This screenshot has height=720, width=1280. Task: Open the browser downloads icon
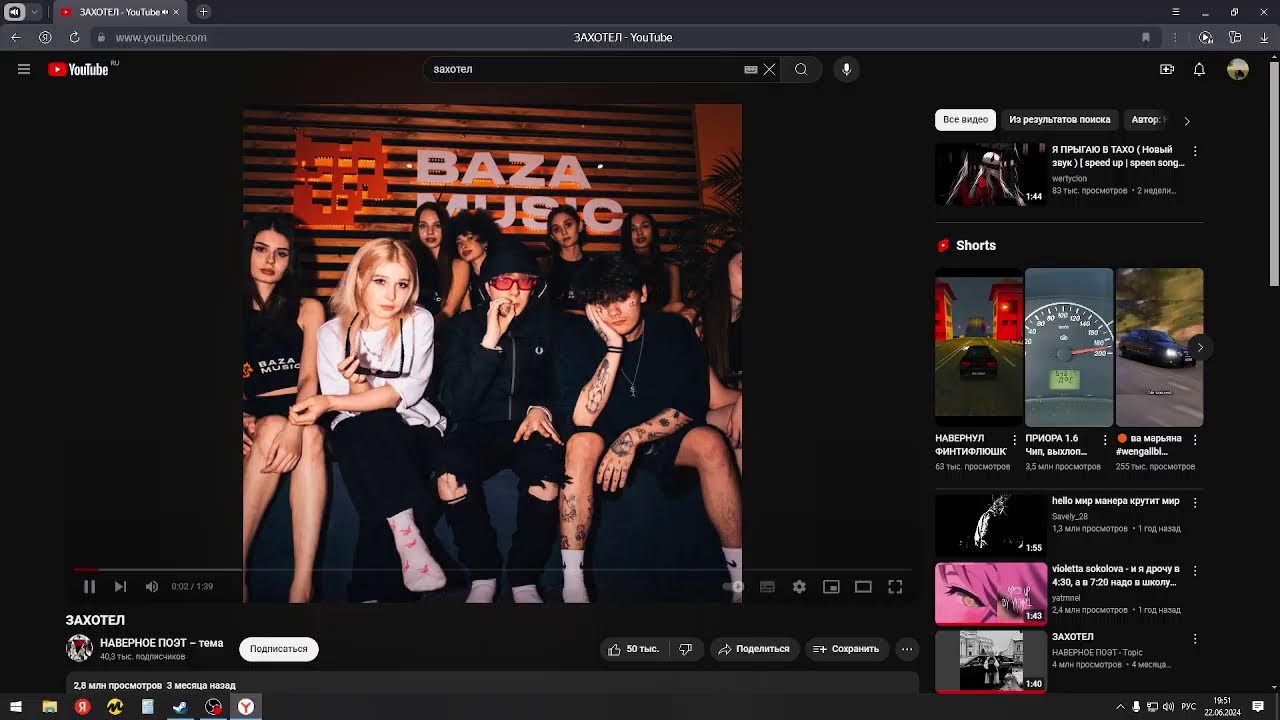coord(1265,37)
